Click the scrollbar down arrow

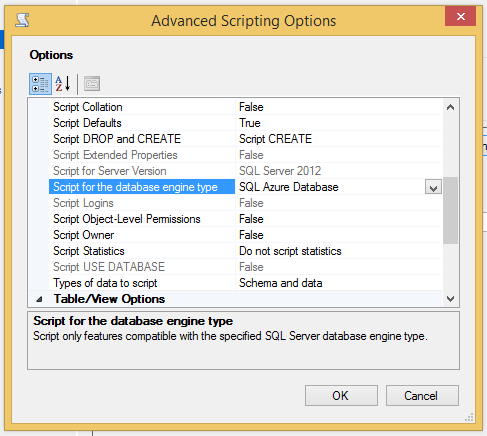[x=450, y=299]
